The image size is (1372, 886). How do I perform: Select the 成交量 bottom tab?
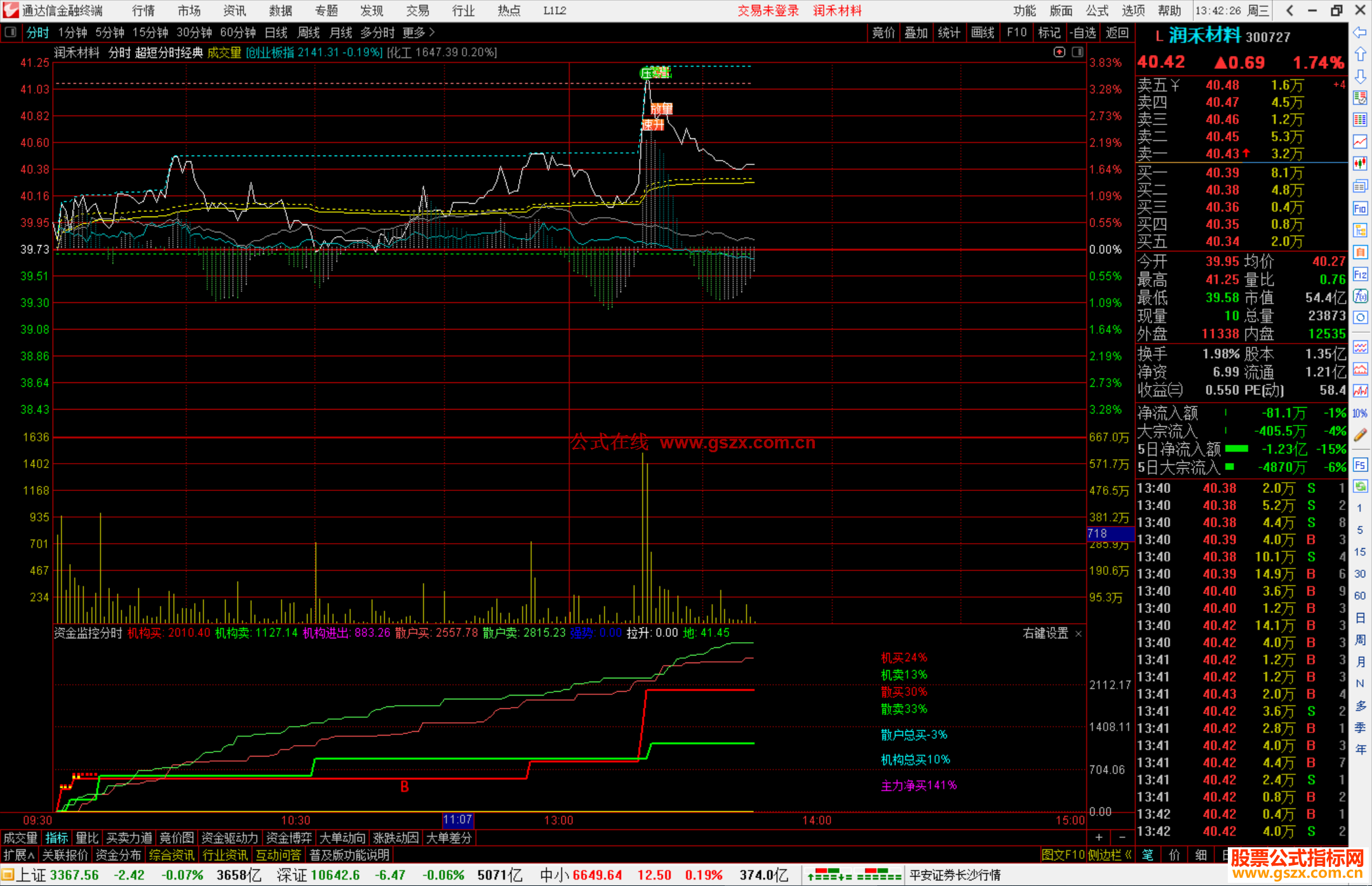20,838
